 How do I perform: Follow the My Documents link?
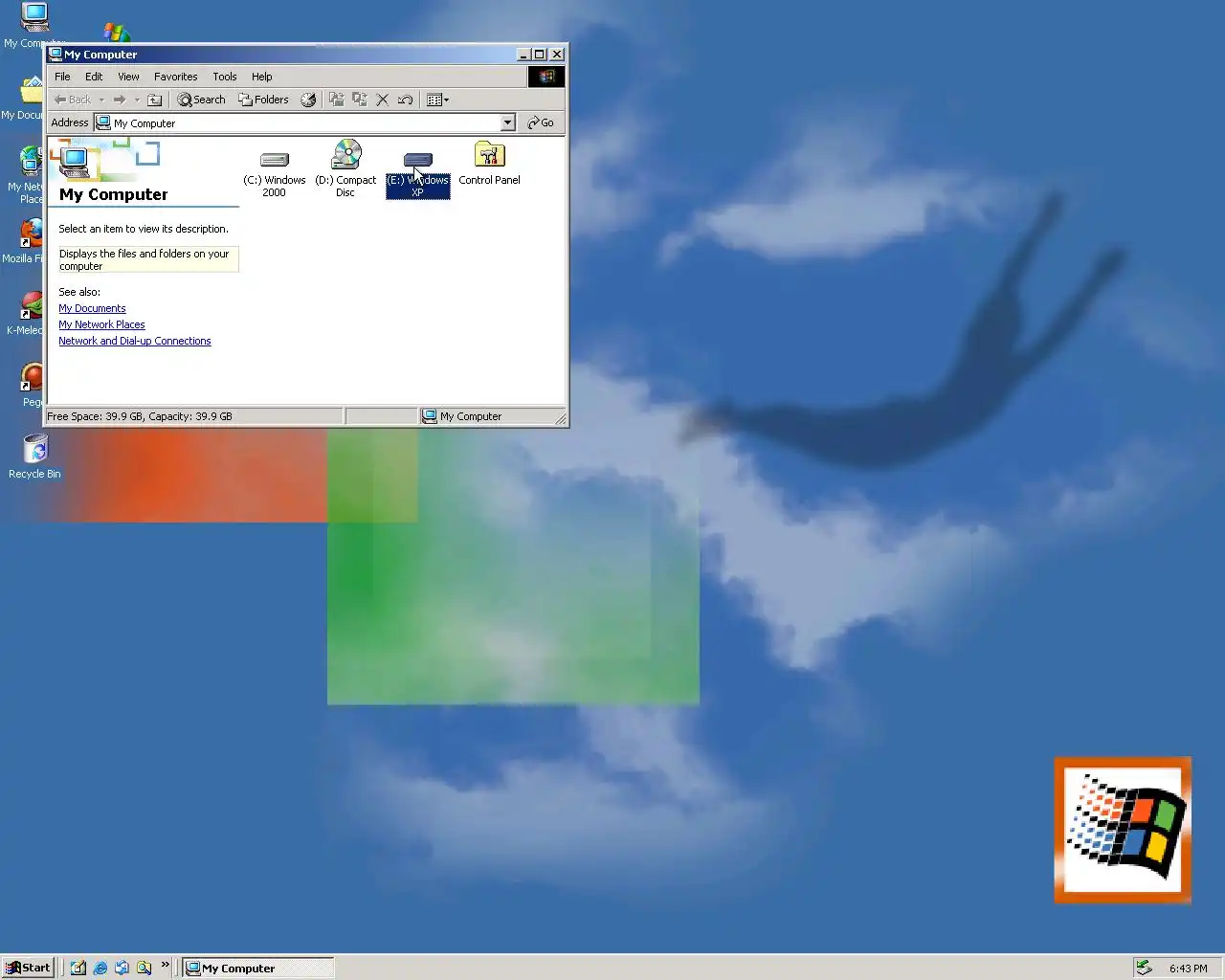point(92,308)
